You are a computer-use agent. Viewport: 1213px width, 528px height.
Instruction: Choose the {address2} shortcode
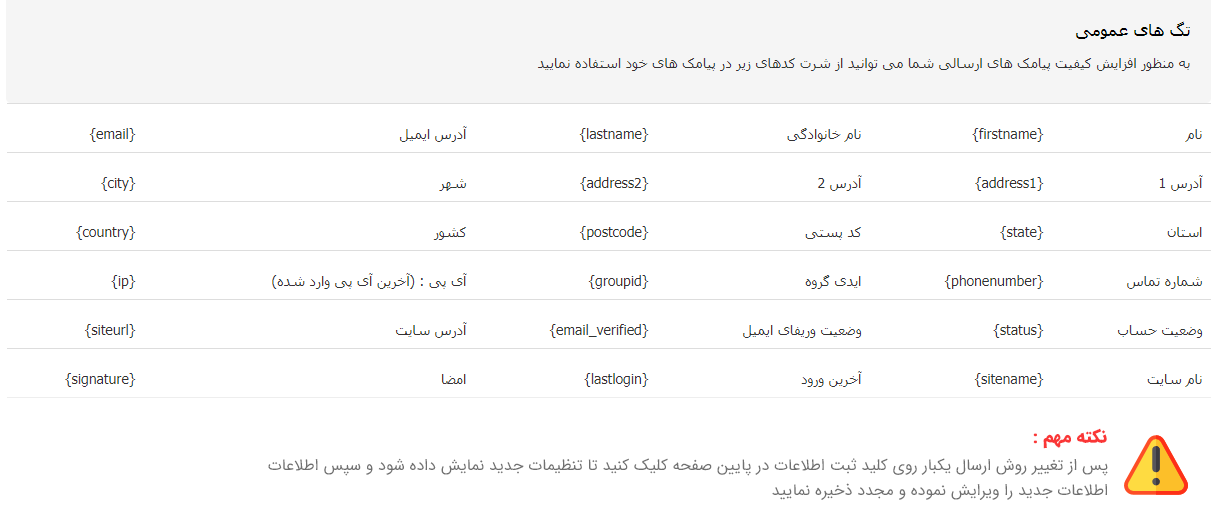click(614, 183)
